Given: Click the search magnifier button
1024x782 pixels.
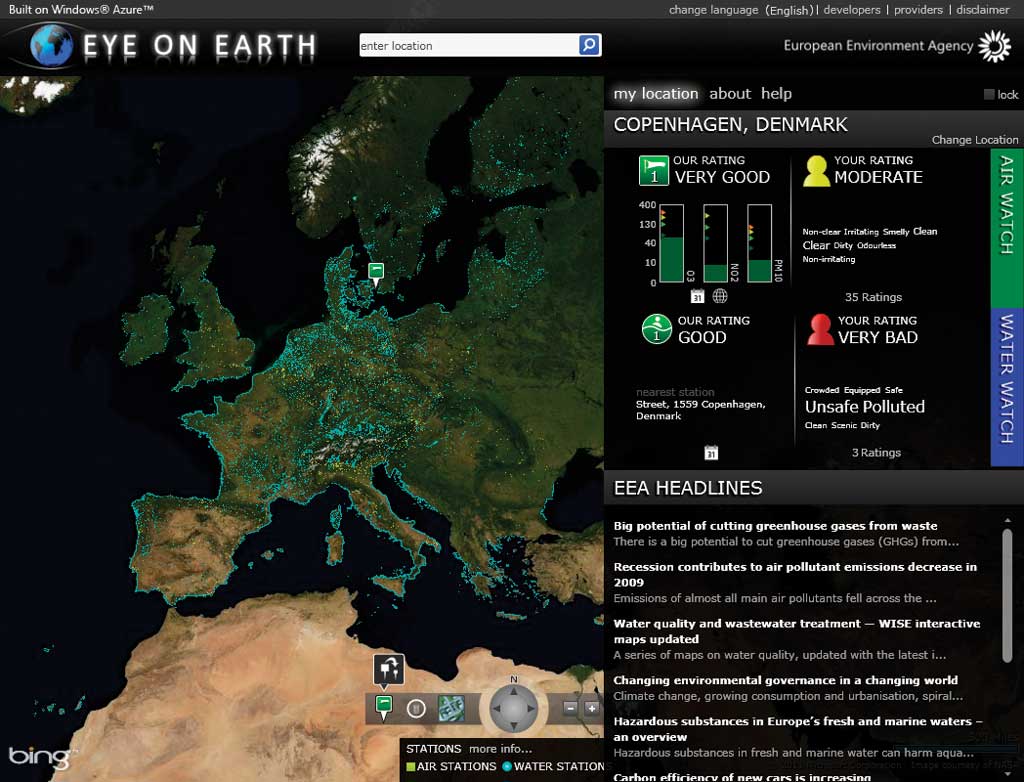Looking at the screenshot, I should tap(589, 45).
